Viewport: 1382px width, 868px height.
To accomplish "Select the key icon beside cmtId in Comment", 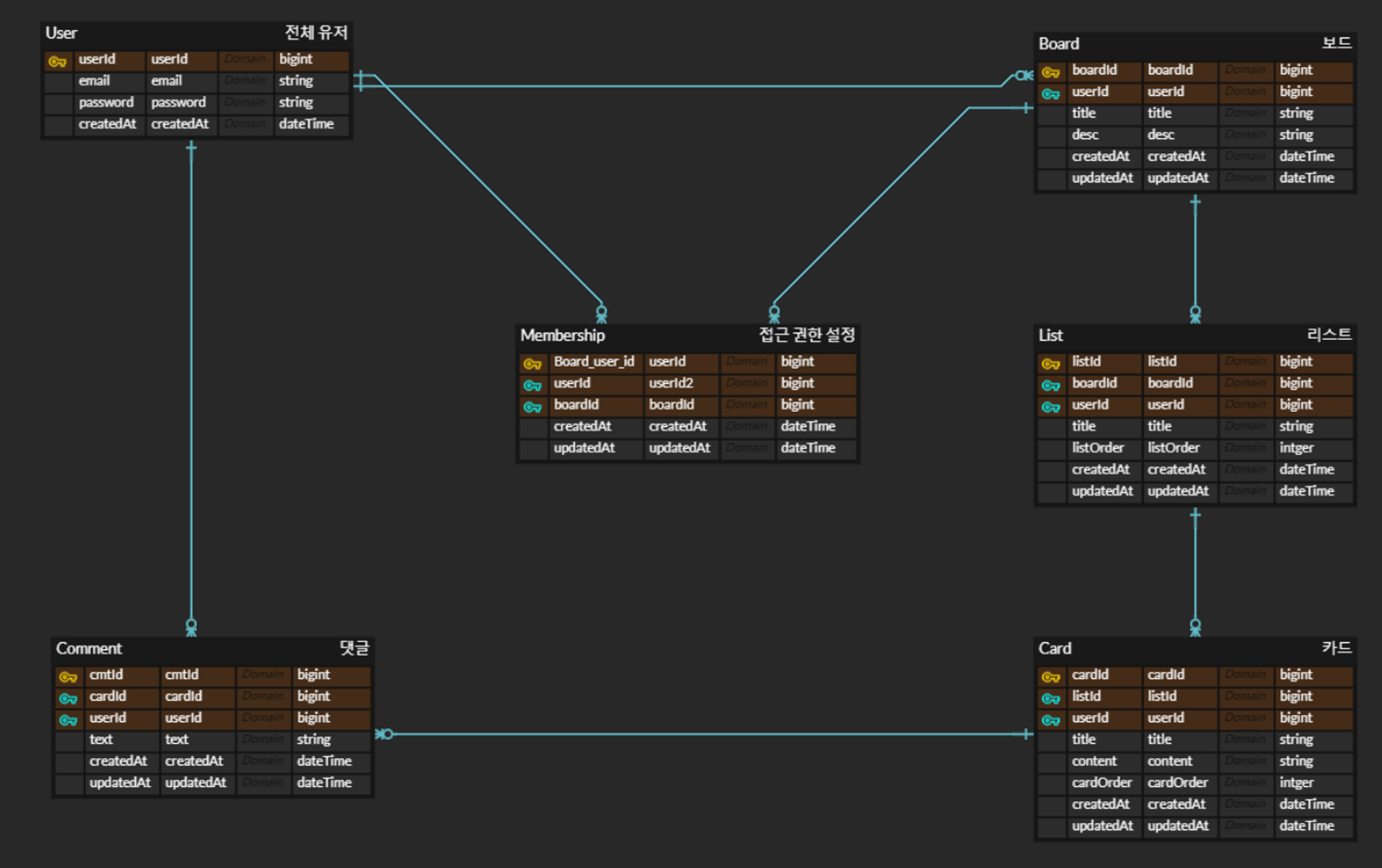I will pyautogui.click(x=68, y=675).
